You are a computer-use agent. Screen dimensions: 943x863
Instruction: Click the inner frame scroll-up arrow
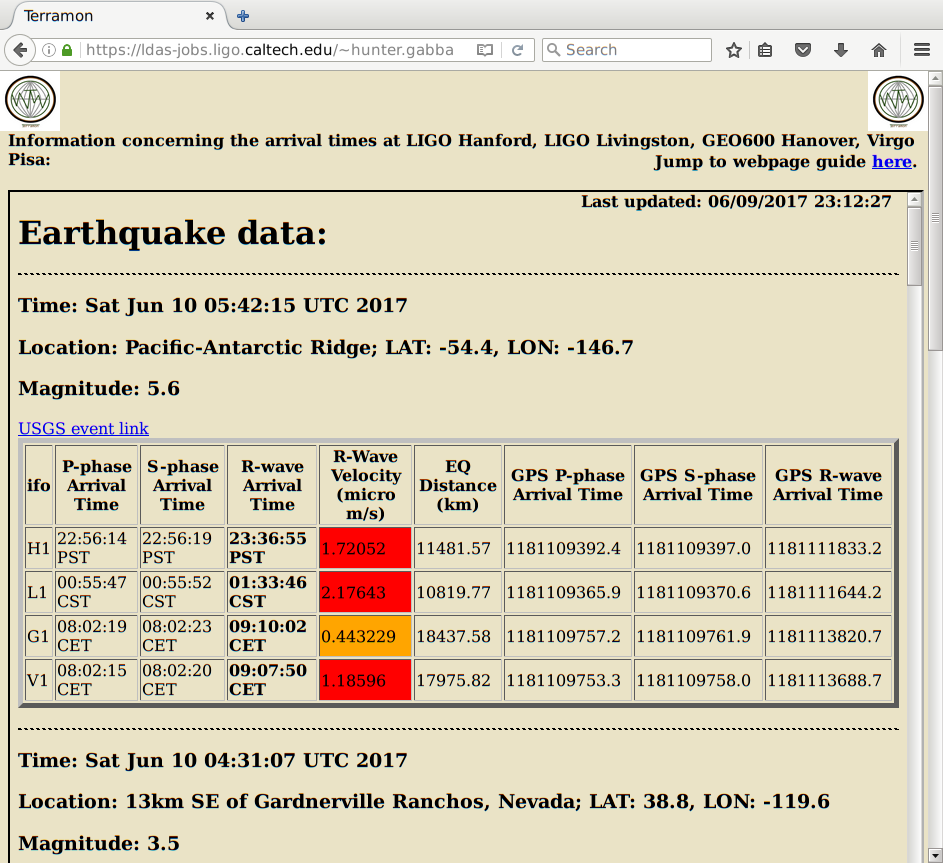pyautogui.click(x=914, y=201)
